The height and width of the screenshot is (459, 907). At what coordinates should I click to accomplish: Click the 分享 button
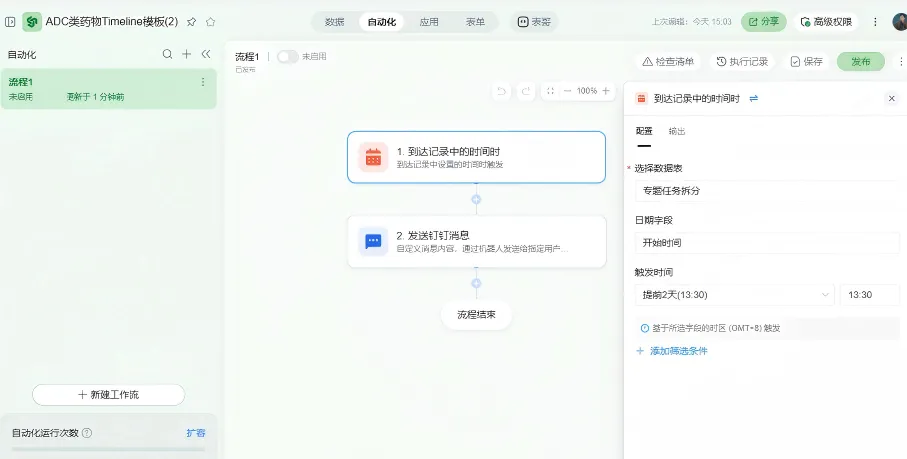click(x=764, y=22)
